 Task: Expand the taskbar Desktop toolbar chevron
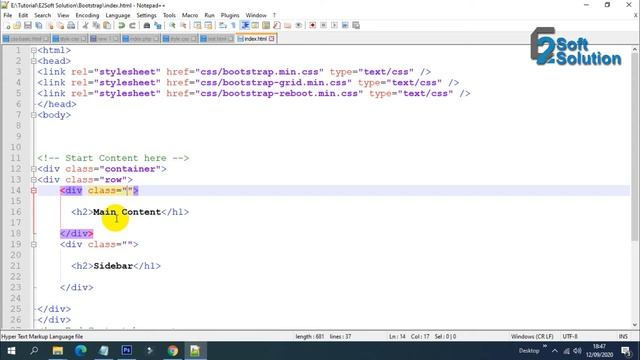tap(545, 347)
